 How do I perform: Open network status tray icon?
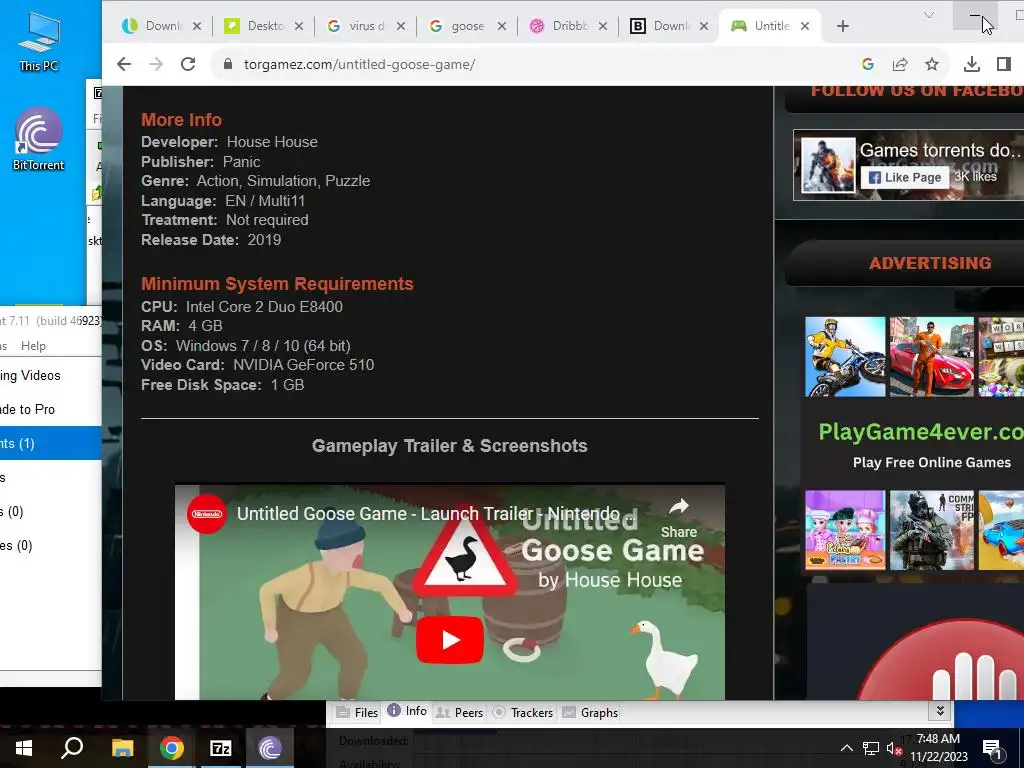click(871, 748)
